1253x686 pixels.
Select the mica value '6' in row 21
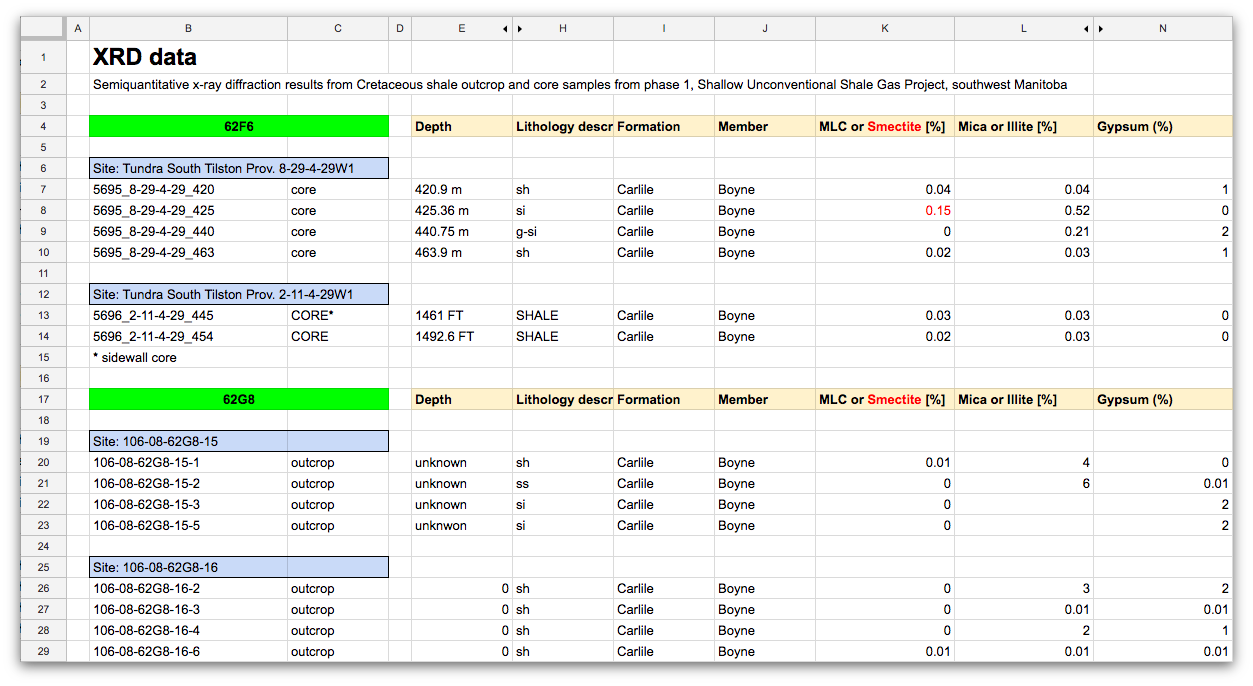pyautogui.click(x=1024, y=484)
